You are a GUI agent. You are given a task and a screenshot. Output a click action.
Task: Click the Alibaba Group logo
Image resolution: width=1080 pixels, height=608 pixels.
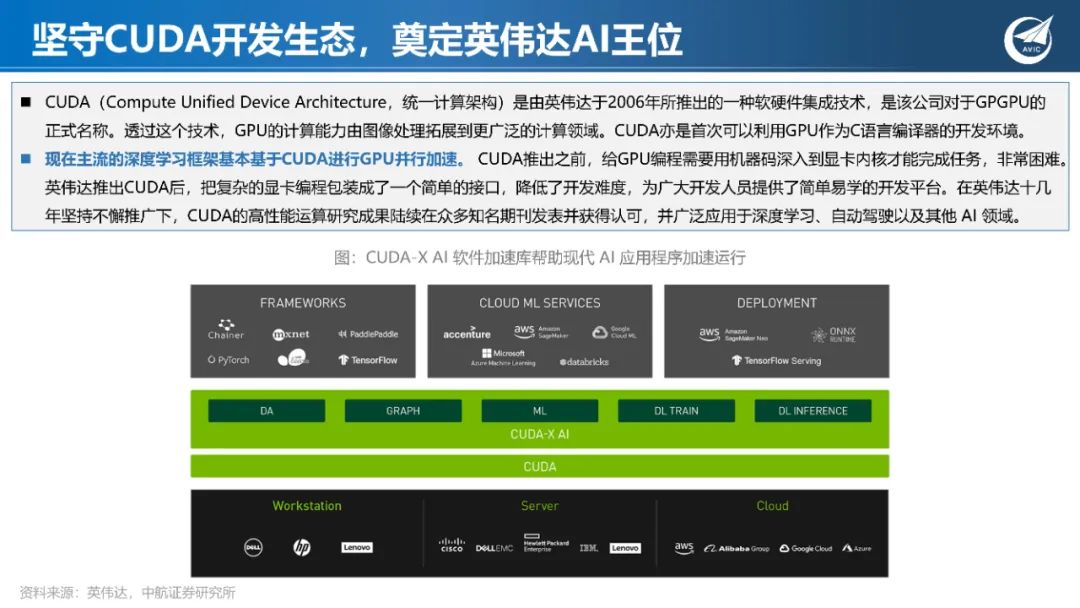tap(736, 549)
